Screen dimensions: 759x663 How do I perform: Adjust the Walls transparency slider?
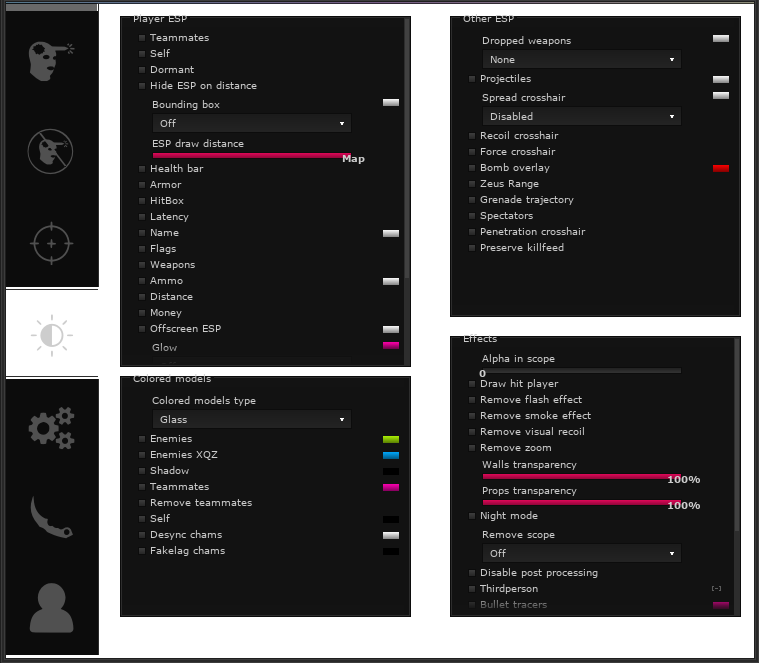tap(581, 476)
